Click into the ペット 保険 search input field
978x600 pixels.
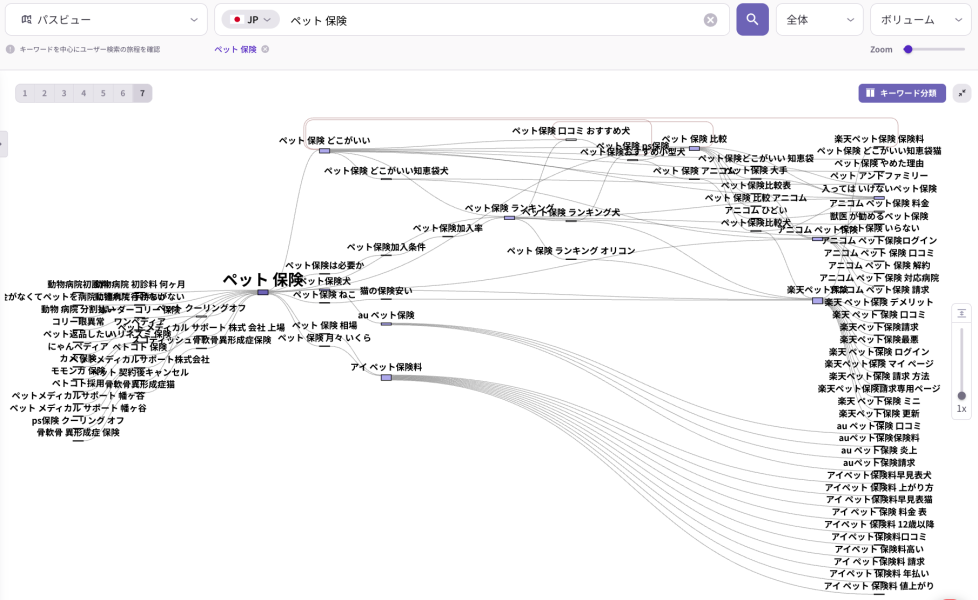point(490,20)
